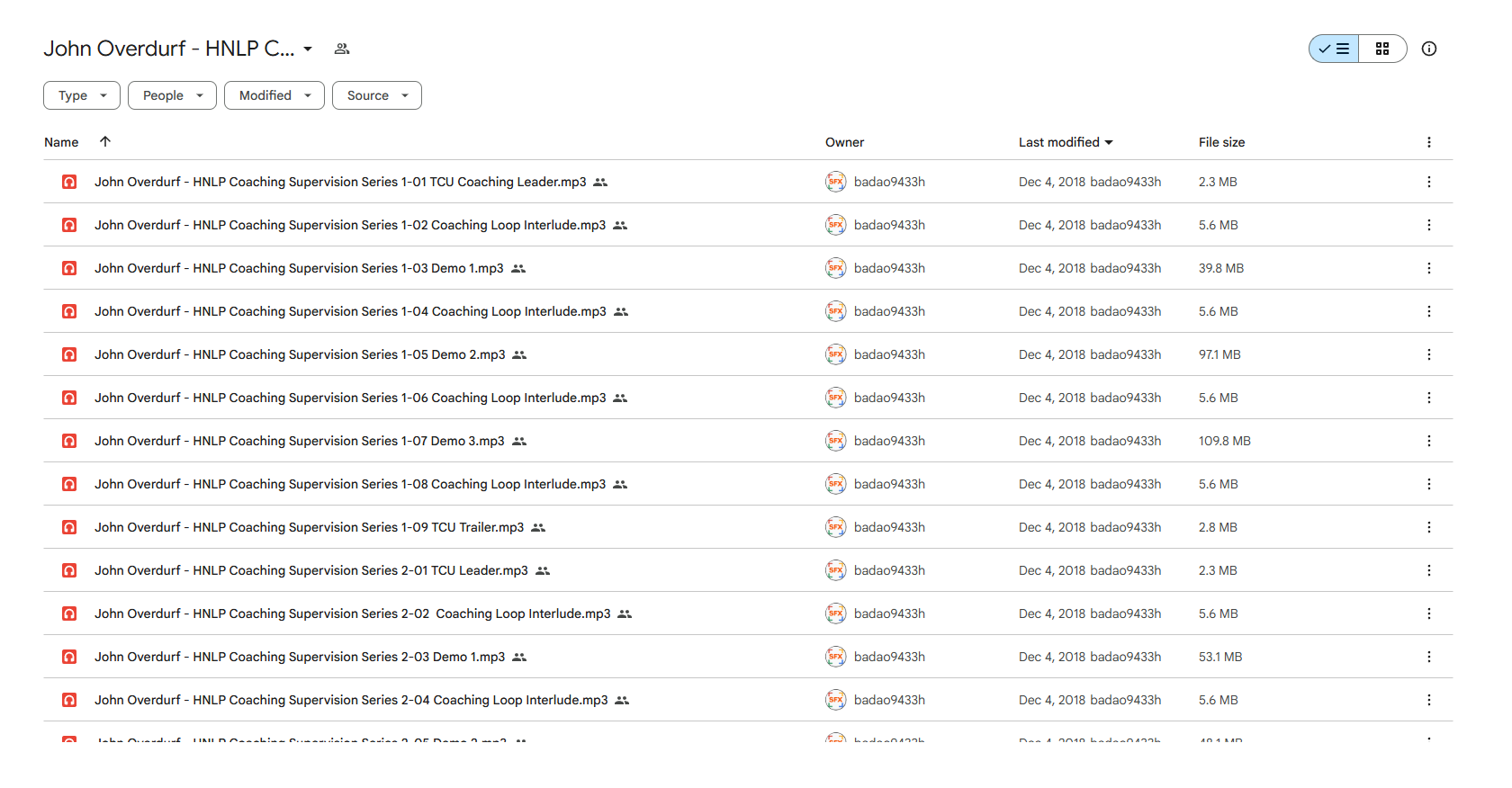Open more actions for 1-09 TCU Trailer.mp3
The height and width of the screenshot is (788, 1512).
[1429, 527]
